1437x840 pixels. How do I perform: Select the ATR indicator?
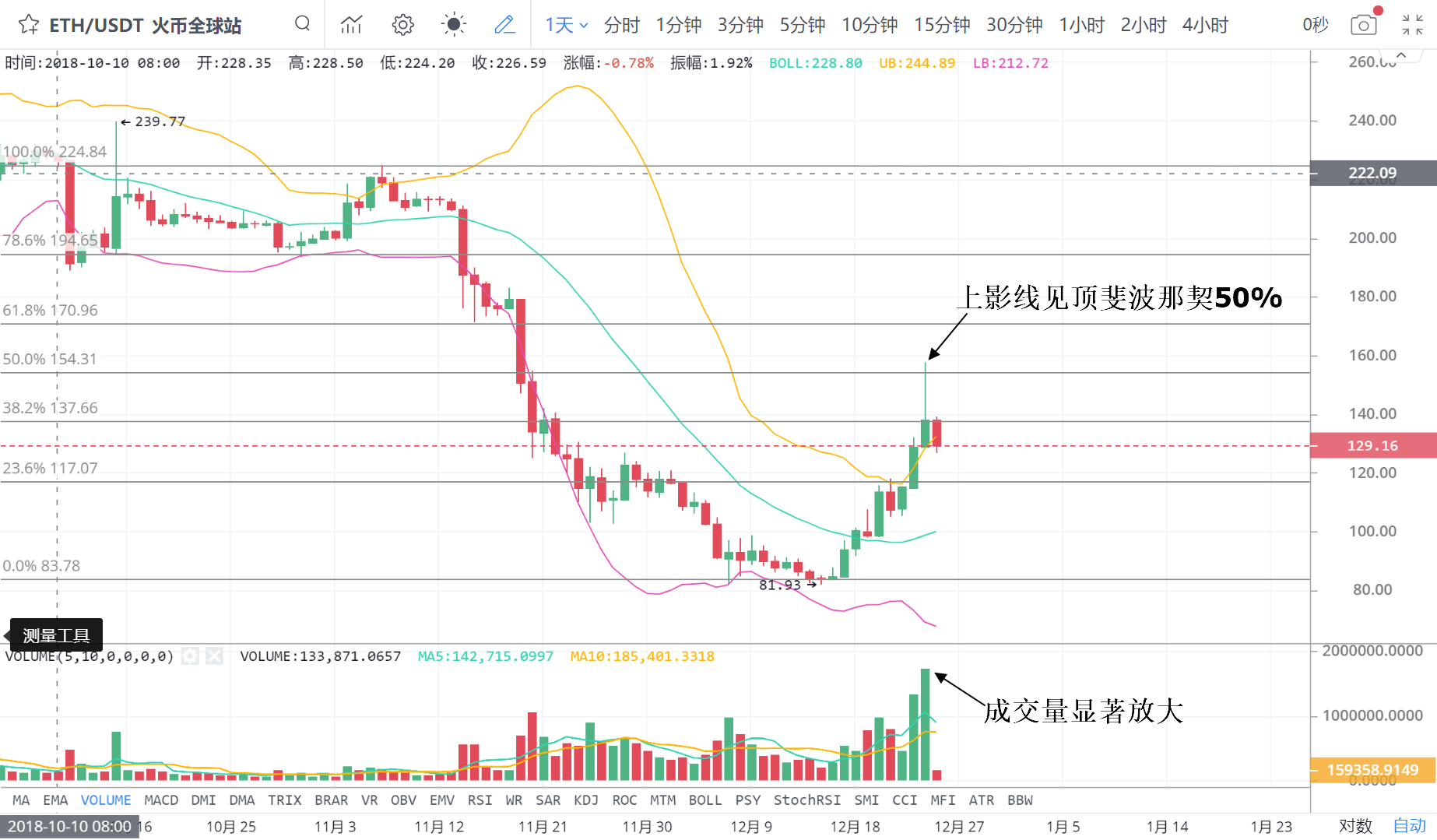click(x=982, y=800)
